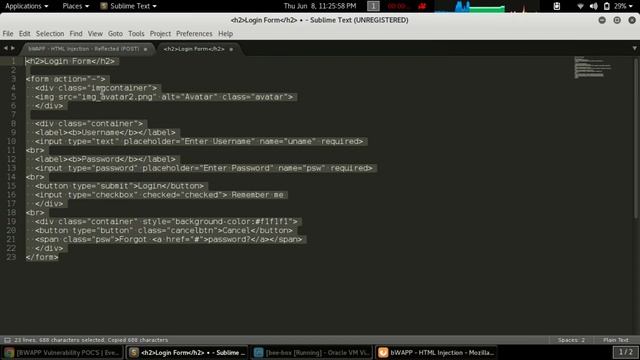Open the View menu

coord(95,33)
